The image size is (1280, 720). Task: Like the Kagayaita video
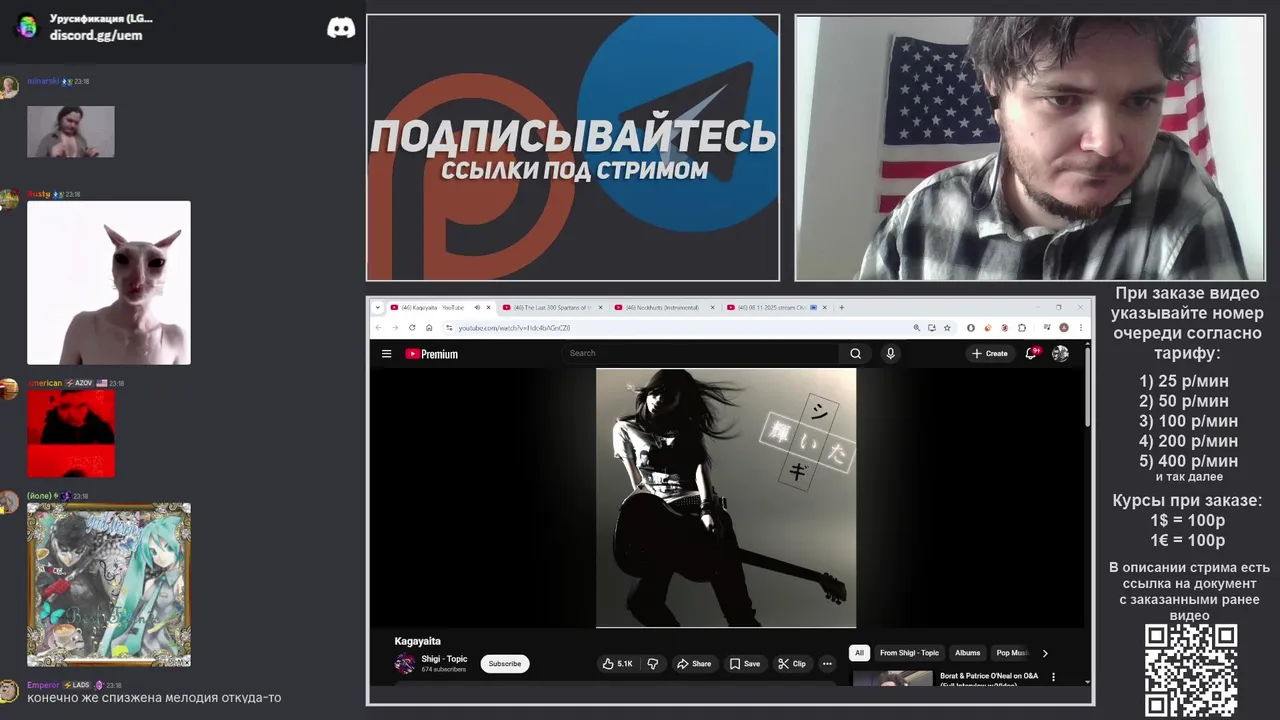pos(616,663)
